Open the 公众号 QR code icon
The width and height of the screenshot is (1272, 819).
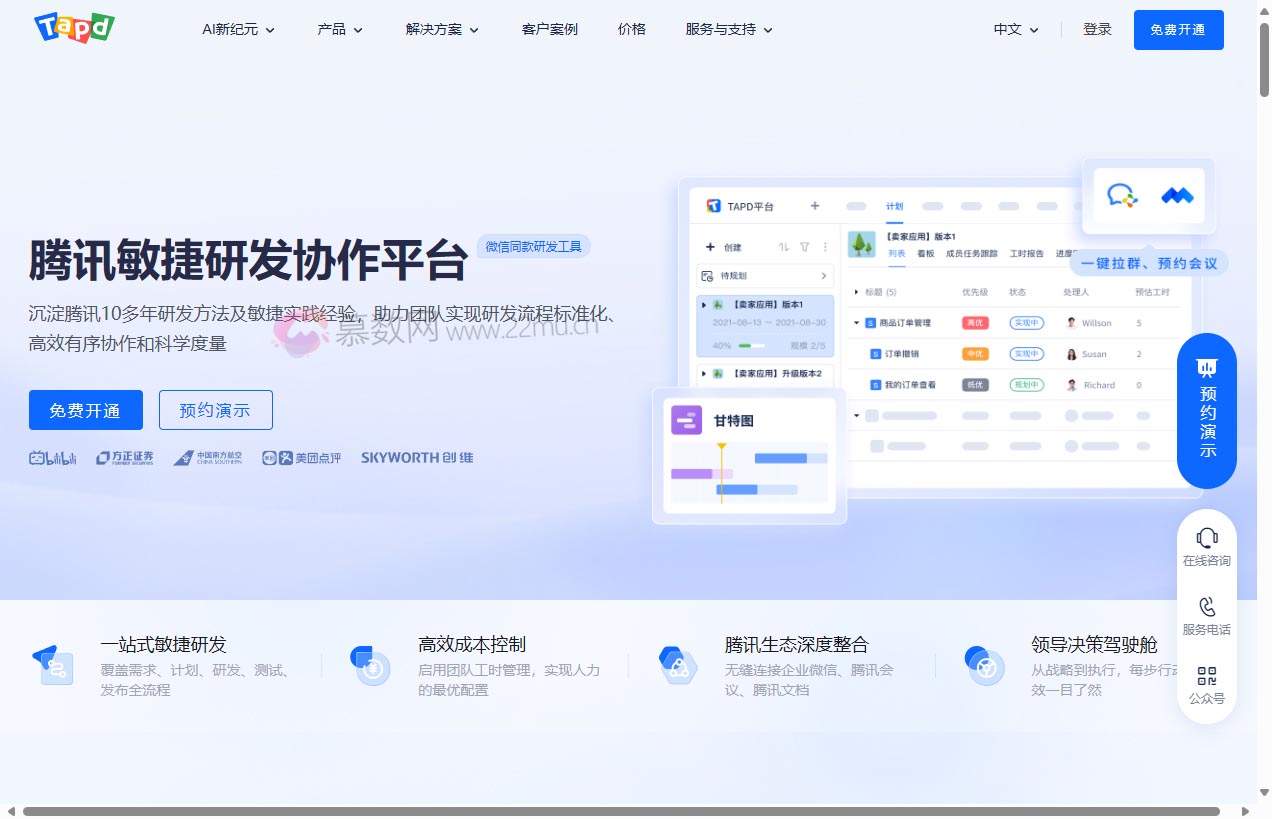[x=1207, y=676]
